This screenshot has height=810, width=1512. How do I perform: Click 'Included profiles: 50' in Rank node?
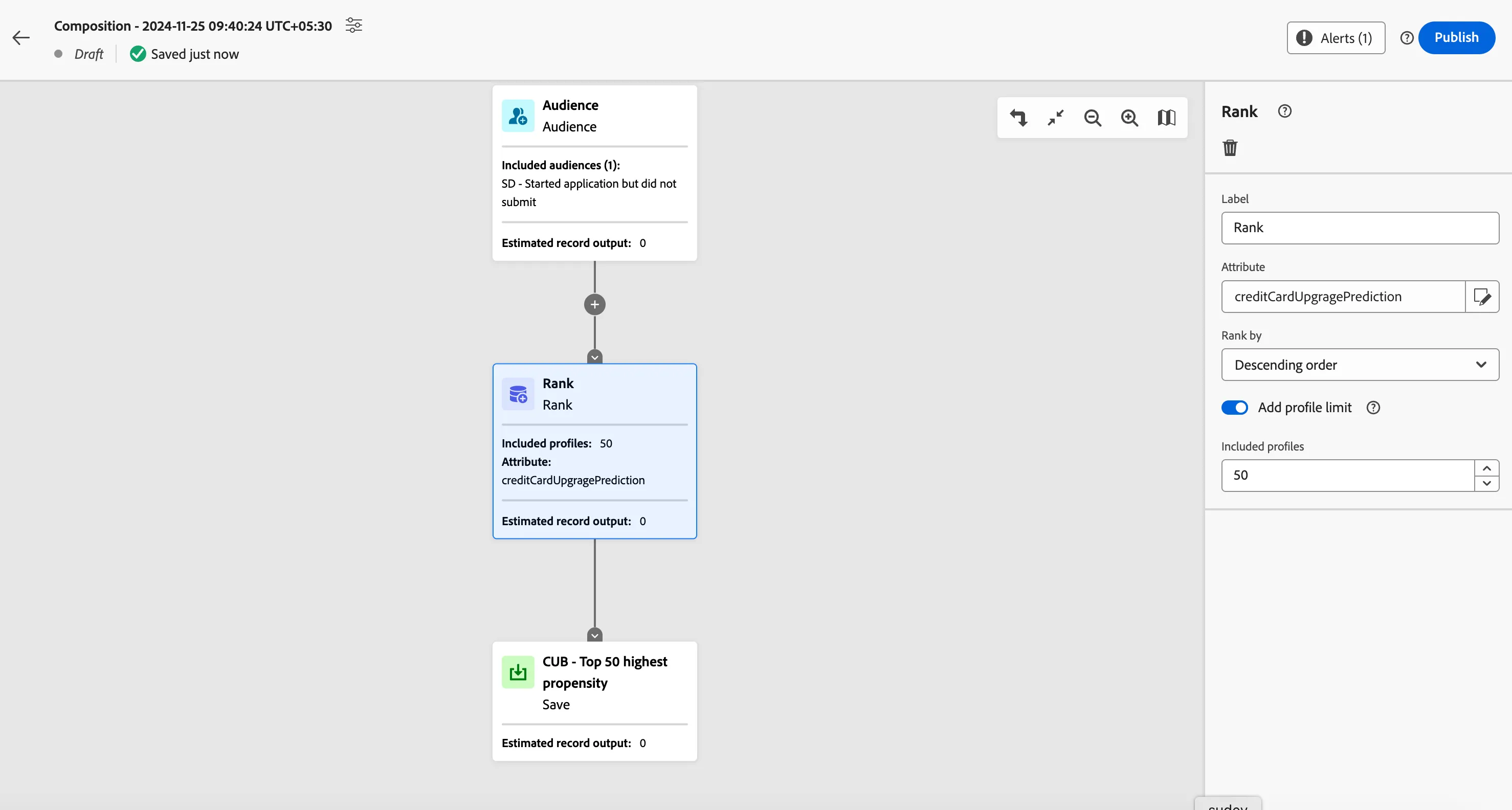point(557,443)
